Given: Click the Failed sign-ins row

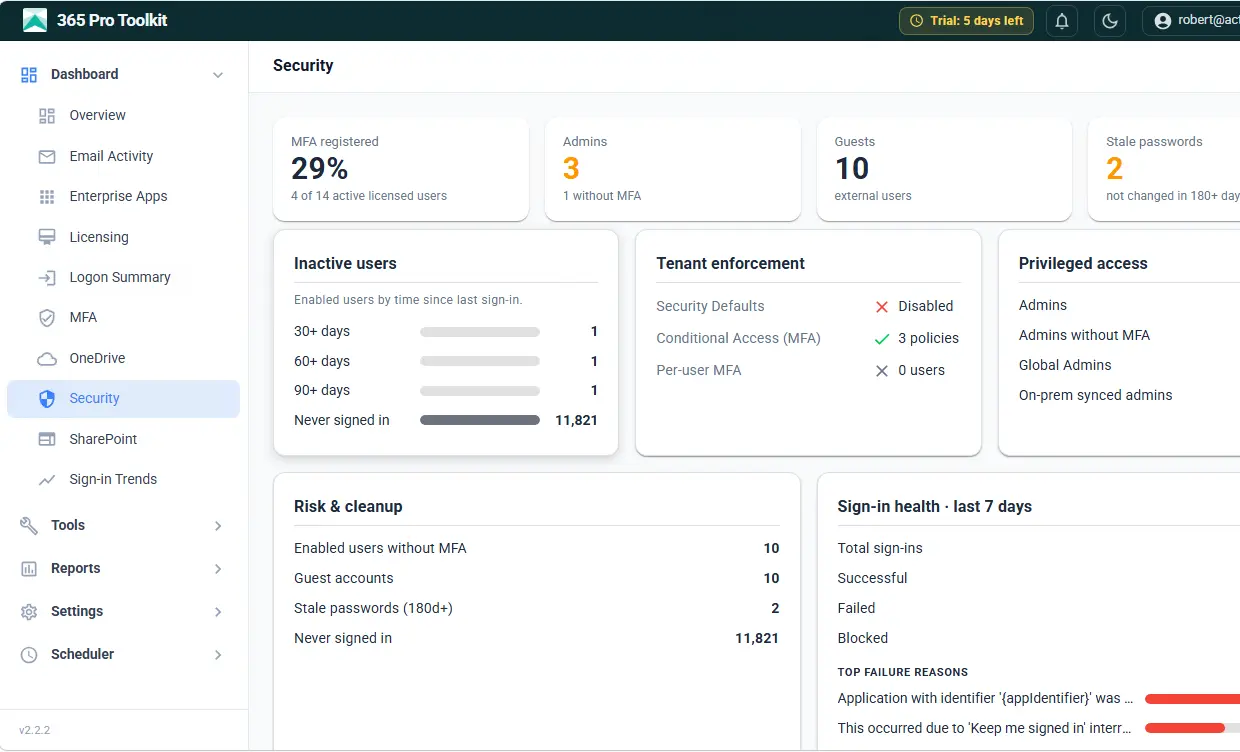Looking at the screenshot, I should coord(1039,609).
